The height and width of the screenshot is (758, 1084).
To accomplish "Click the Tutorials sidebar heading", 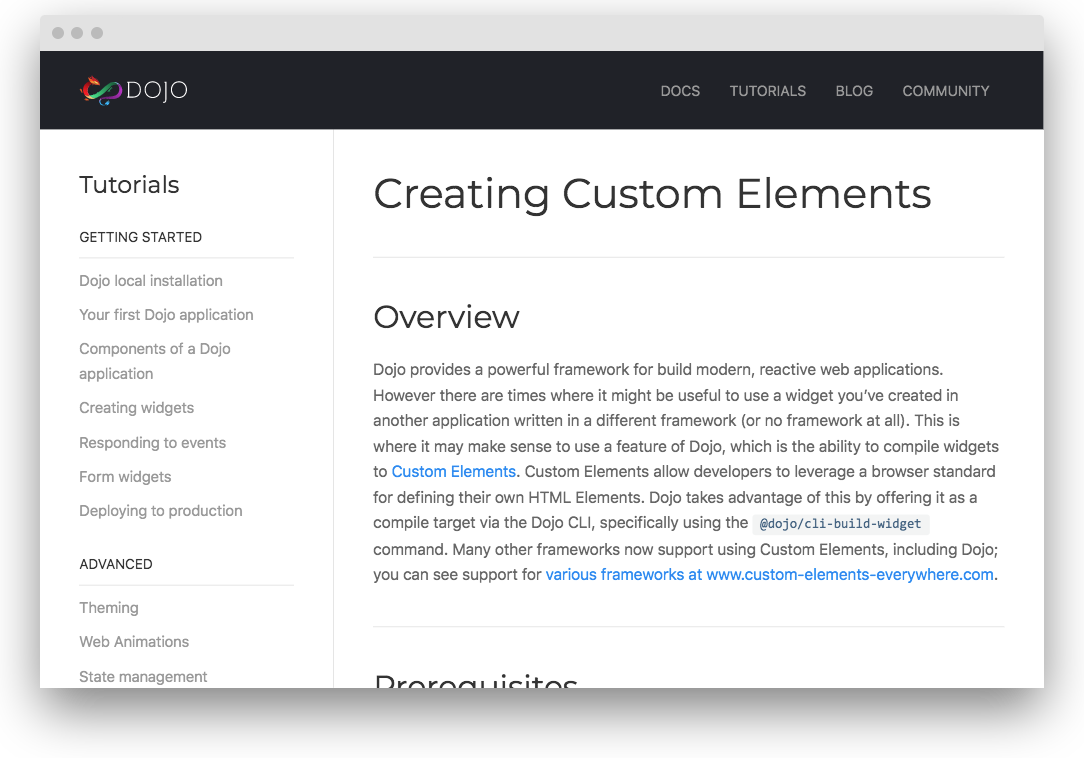I will [x=129, y=185].
